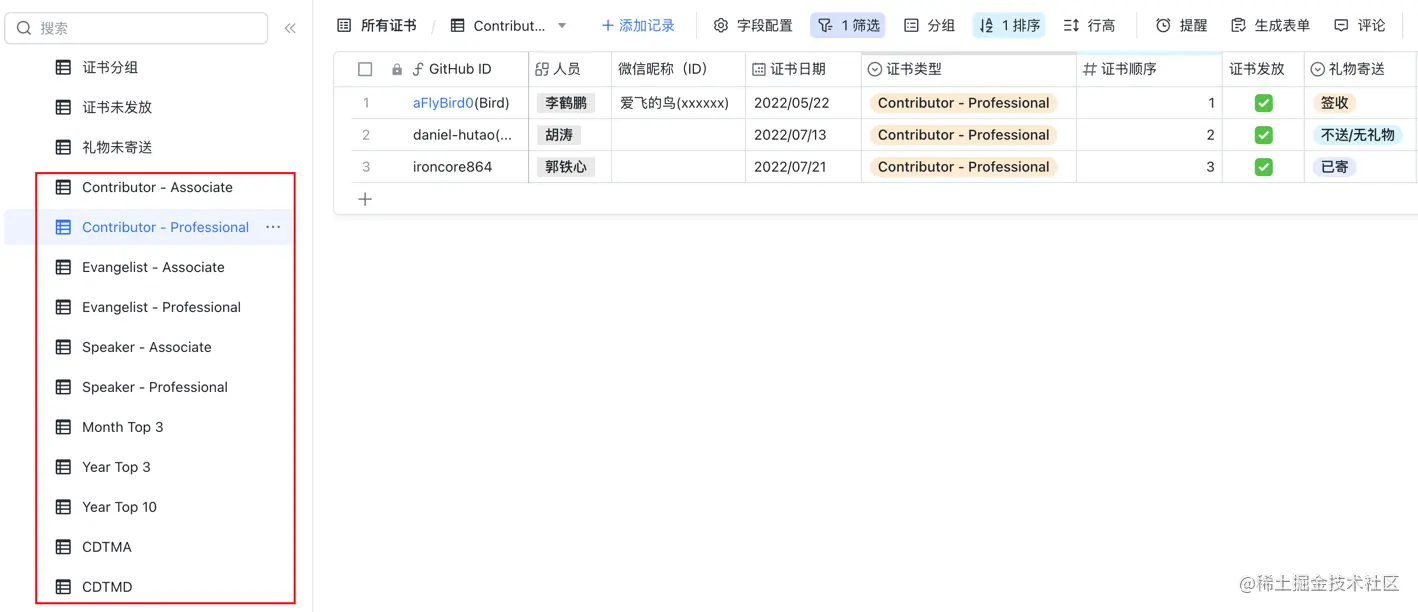Open the view dropdown arrow beside Contribut...
The width and height of the screenshot is (1418, 612).
click(562, 25)
